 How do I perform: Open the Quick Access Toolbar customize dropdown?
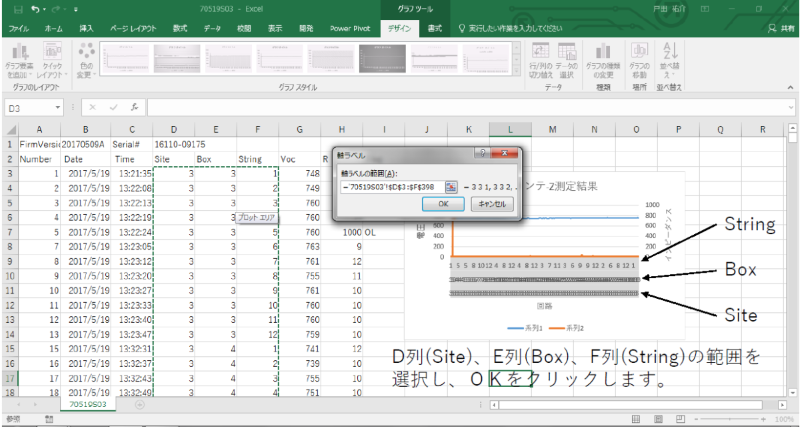click(74, 9)
